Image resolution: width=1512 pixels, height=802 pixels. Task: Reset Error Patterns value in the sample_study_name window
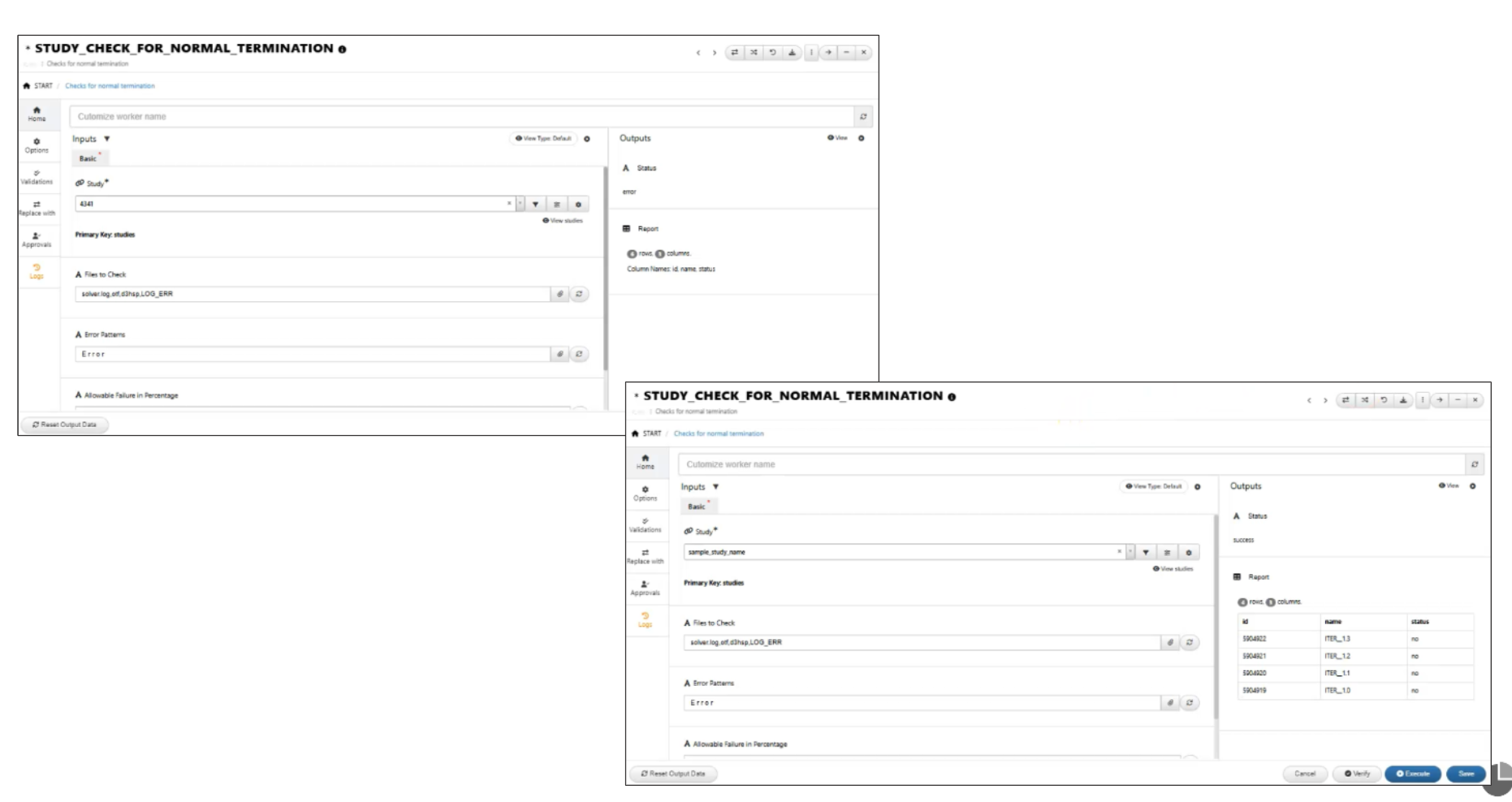coord(1190,703)
